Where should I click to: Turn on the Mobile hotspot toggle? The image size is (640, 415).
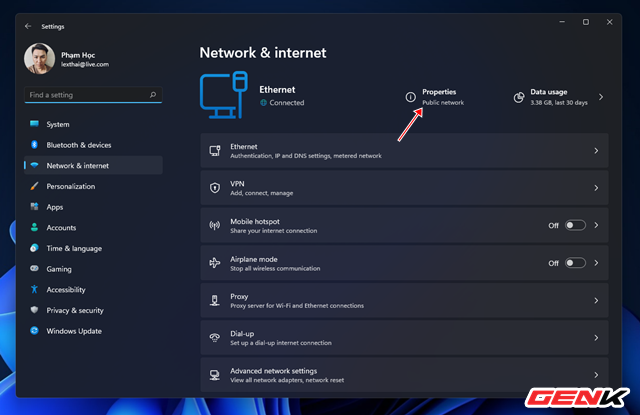575,225
